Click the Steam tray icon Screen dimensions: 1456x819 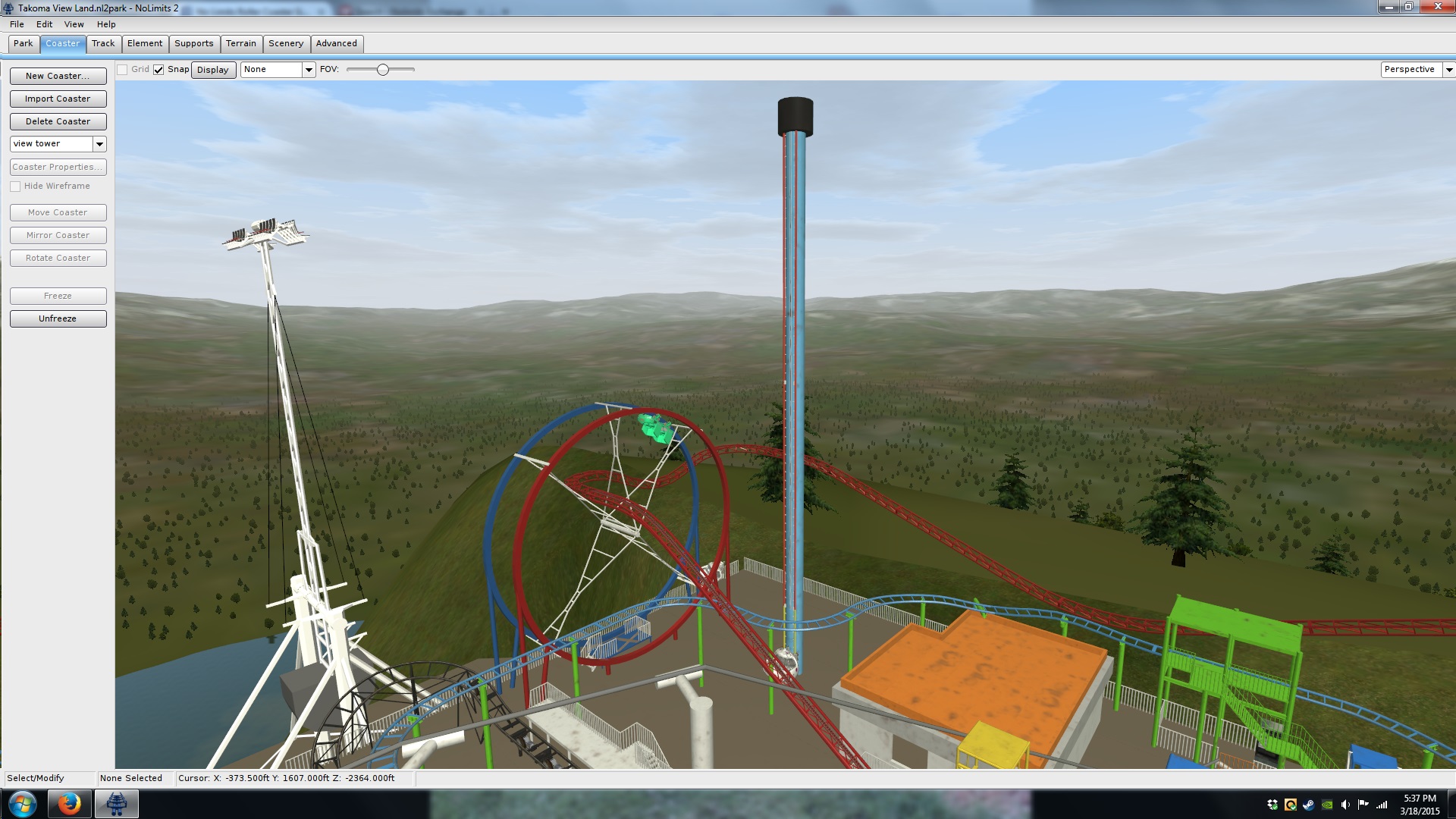click(x=1308, y=805)
